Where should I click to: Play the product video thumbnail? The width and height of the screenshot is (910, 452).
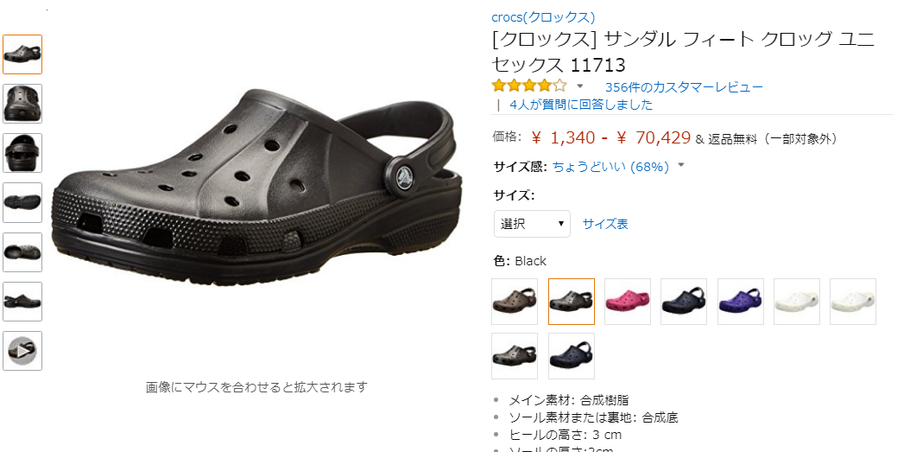tap(22, 351)
